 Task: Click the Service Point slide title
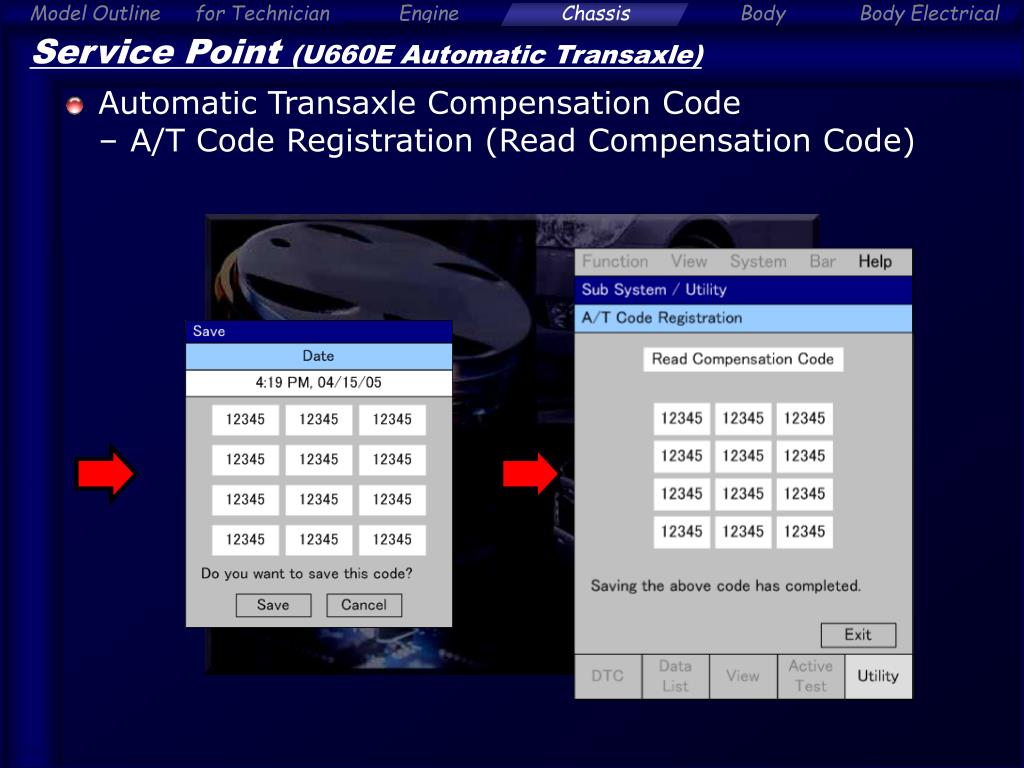[x=367, y=52]
